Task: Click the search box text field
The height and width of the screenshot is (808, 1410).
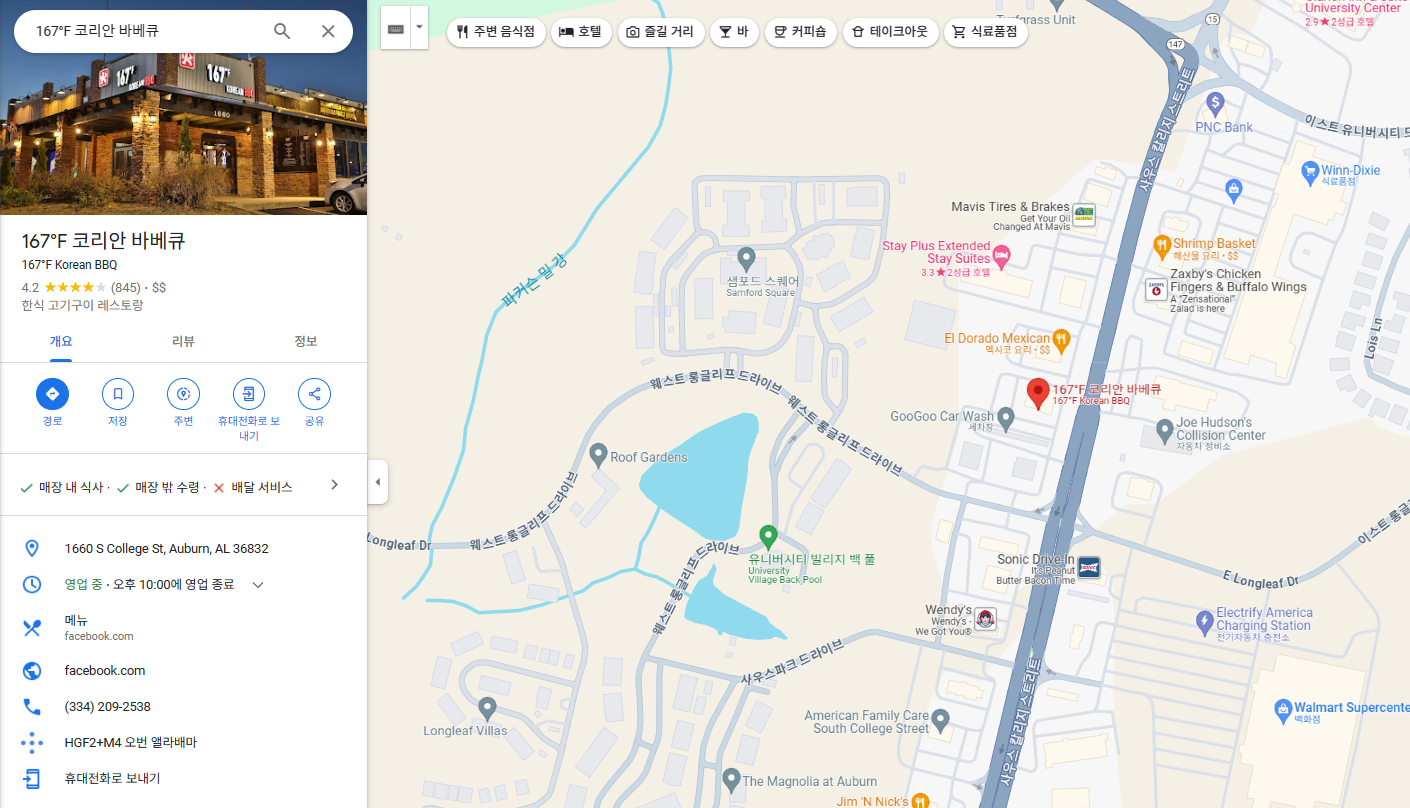Action: 145,31
